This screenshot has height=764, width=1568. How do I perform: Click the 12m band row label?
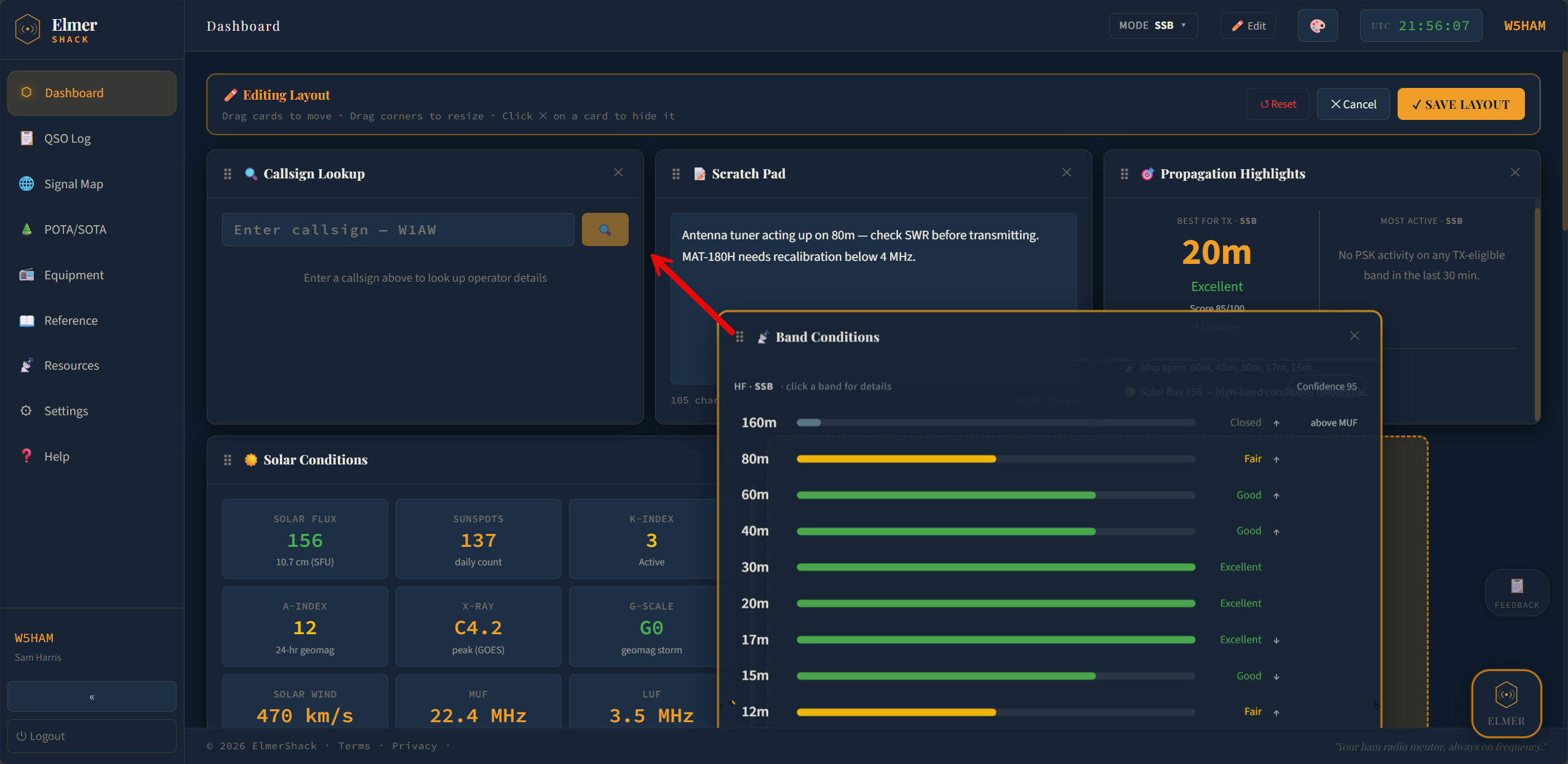coord(755,712)
